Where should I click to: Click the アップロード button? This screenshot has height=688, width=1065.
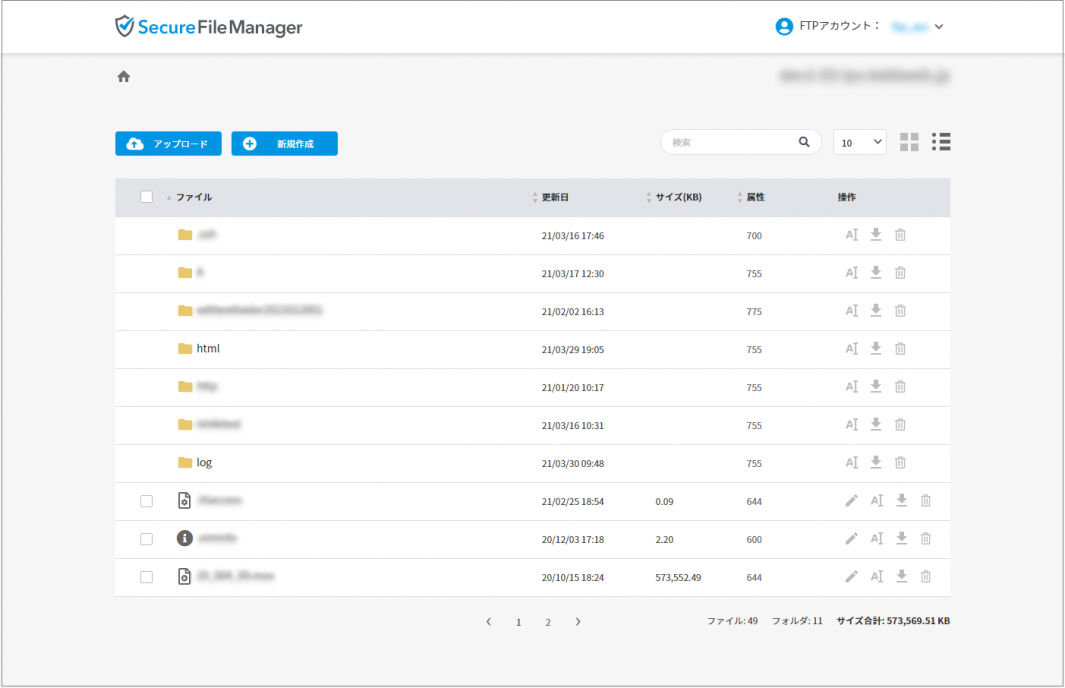[x=168, y=144]
